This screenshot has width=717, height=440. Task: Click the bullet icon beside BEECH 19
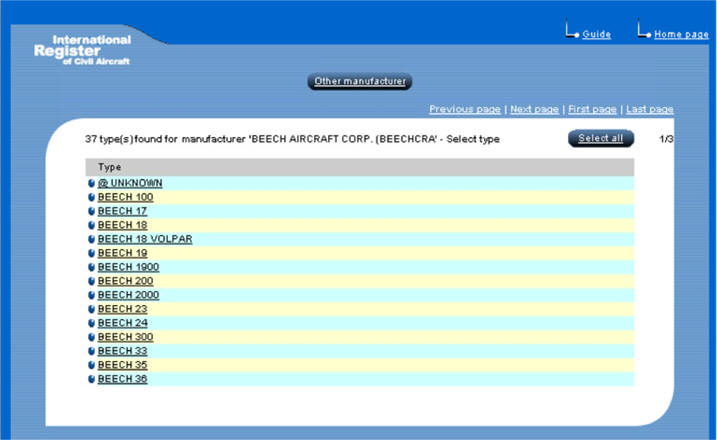(x=91, y=253)
